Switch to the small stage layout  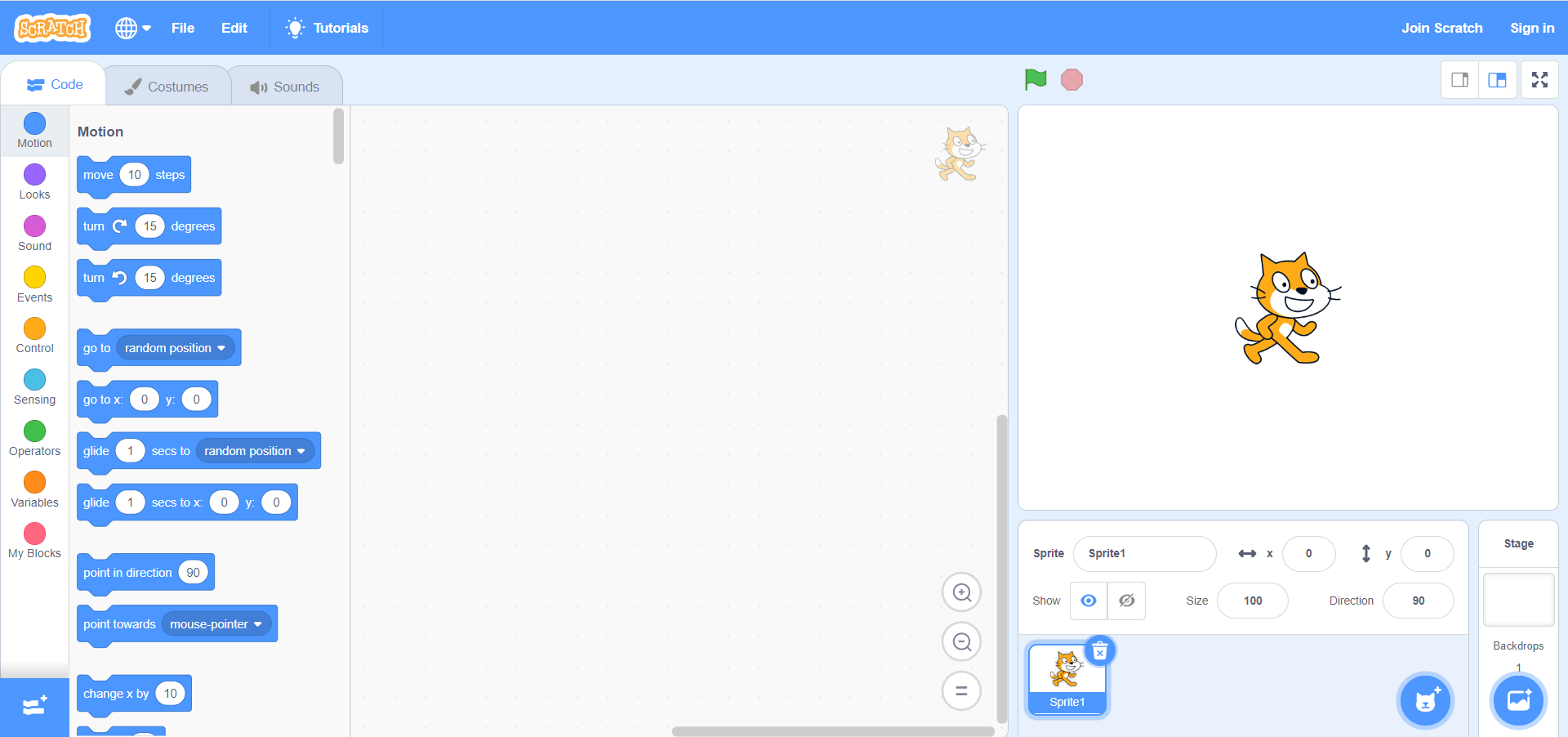[x=1459, y=80]
